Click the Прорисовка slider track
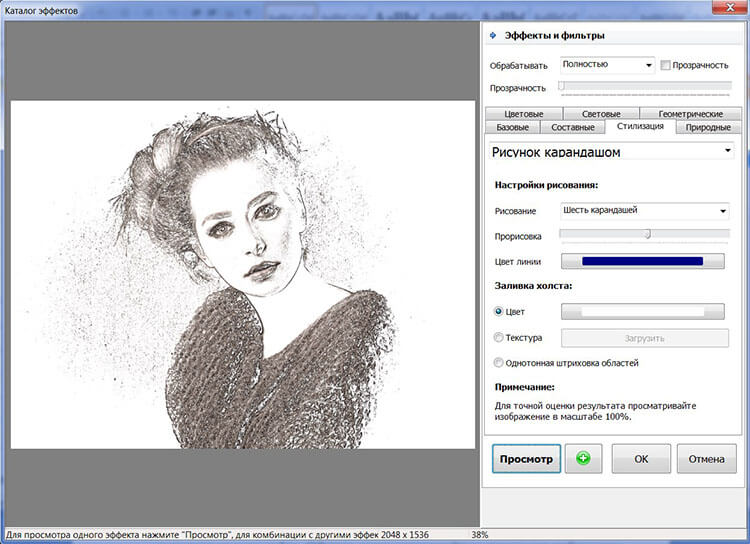Screen dimensions: 750x544 coord(643,235)
